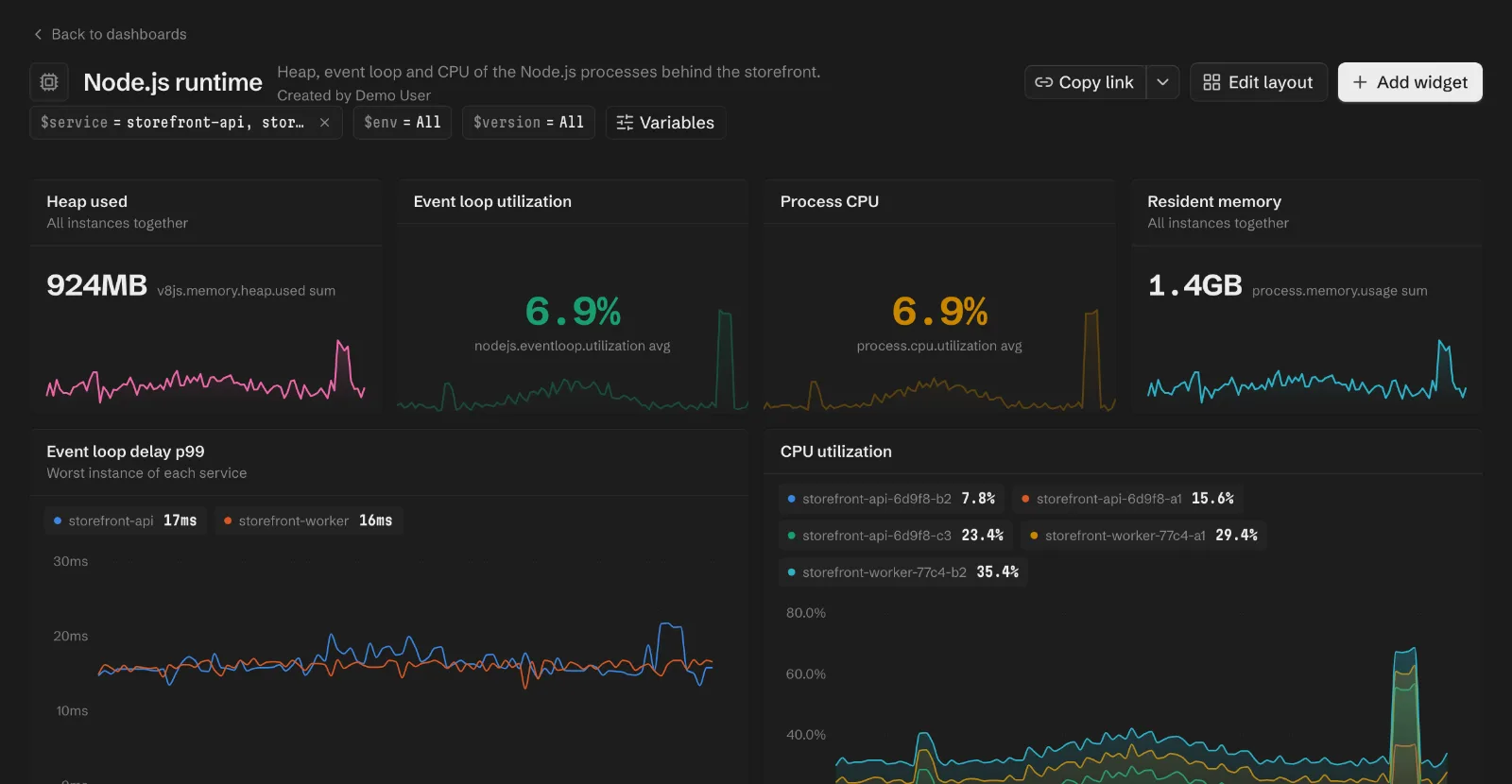Toggle storefront-worker-77c4-a1 series in CPU utilization
Image resolution: width=1512 pixels, height=784 pixels.
click(1143, 536)
